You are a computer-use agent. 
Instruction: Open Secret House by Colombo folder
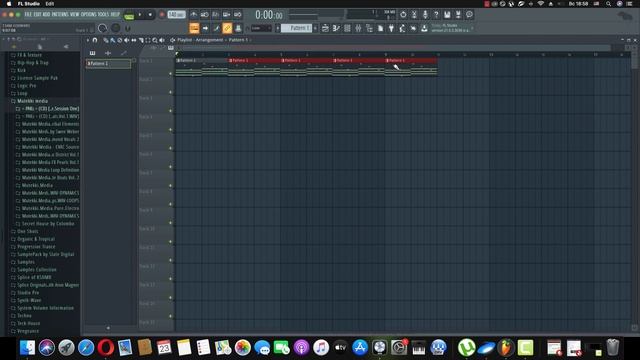click(x=48, y=224)
